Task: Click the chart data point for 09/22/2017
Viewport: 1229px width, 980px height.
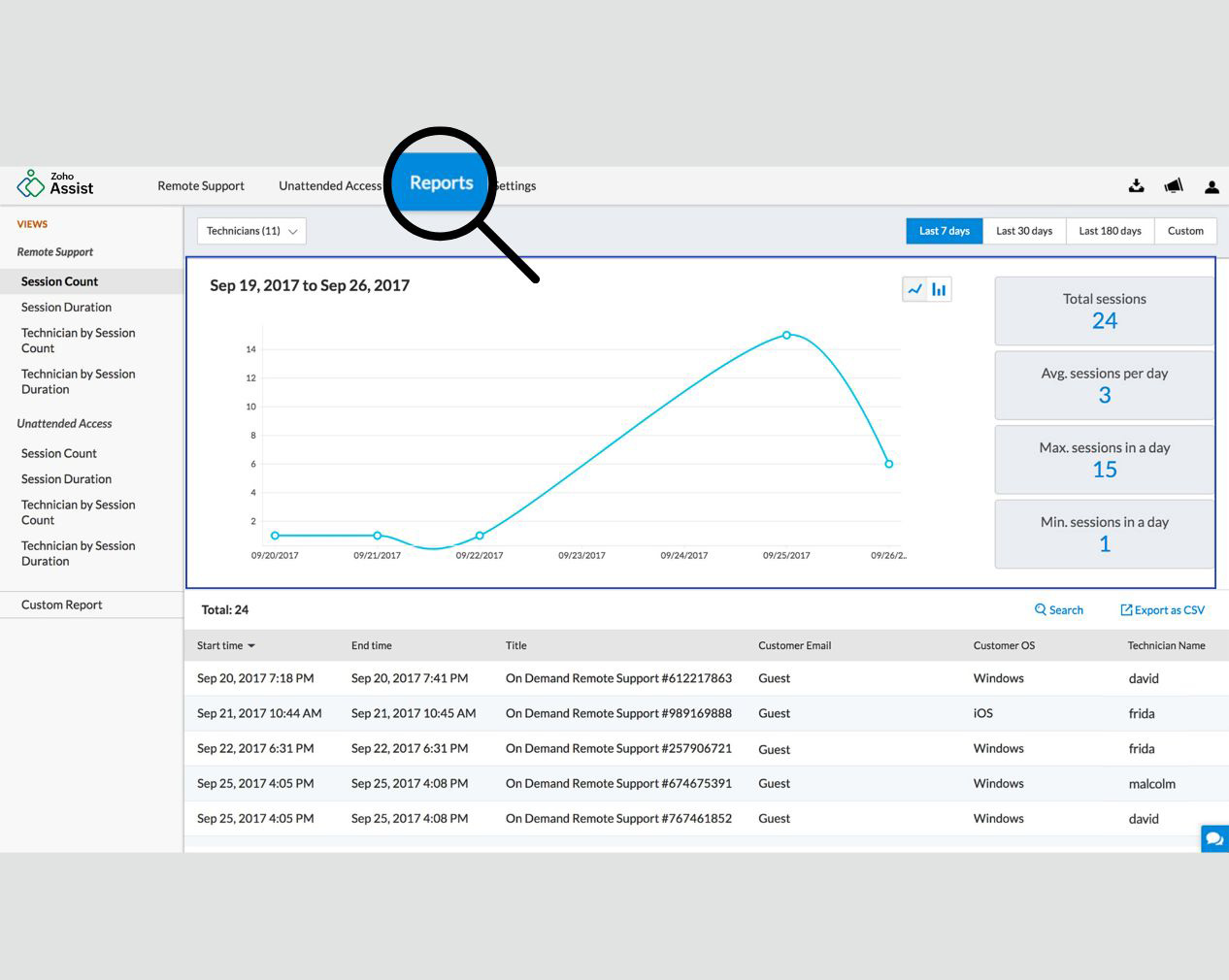Action: pyautogui.click(x=480, y=536)
